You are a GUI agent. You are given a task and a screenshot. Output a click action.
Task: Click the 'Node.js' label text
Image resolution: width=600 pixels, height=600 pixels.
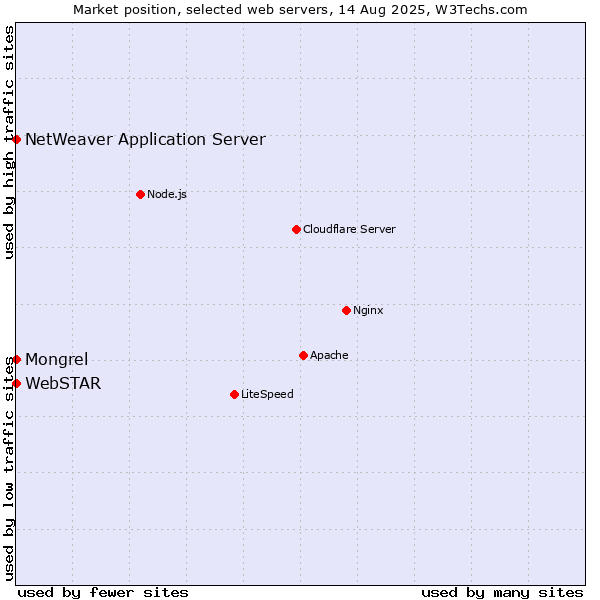(167, 194)
